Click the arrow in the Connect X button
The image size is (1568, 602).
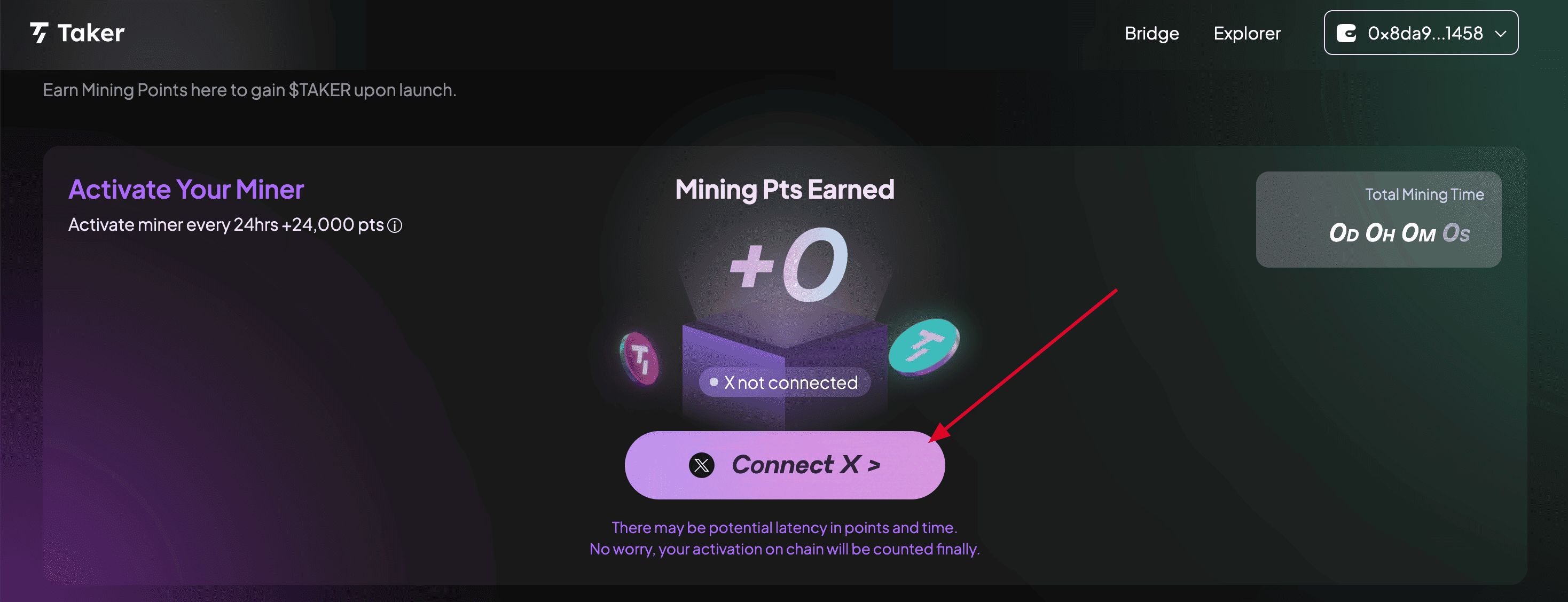pyautogui.click(x=874, y=466)
